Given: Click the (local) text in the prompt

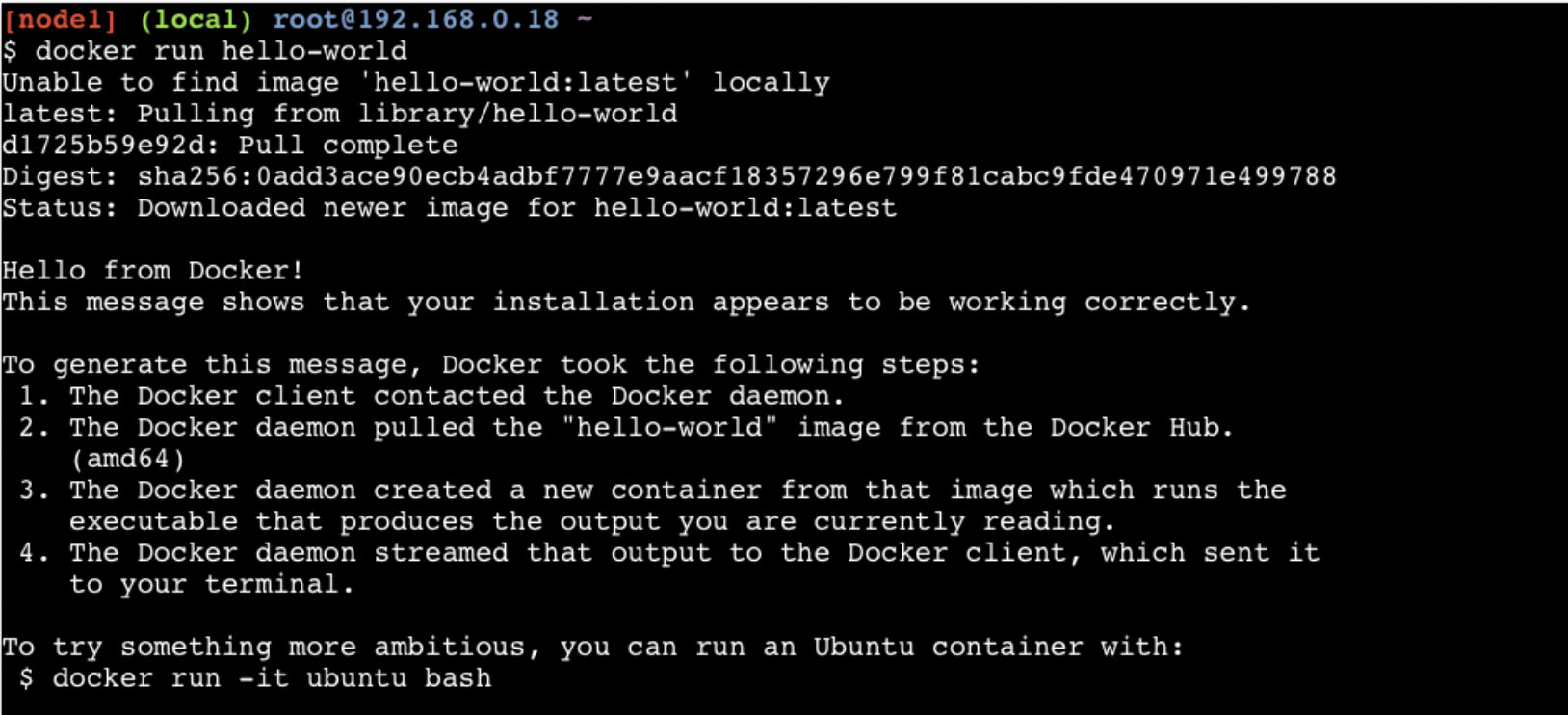Looking at the screenshot, I should (195, 19).
